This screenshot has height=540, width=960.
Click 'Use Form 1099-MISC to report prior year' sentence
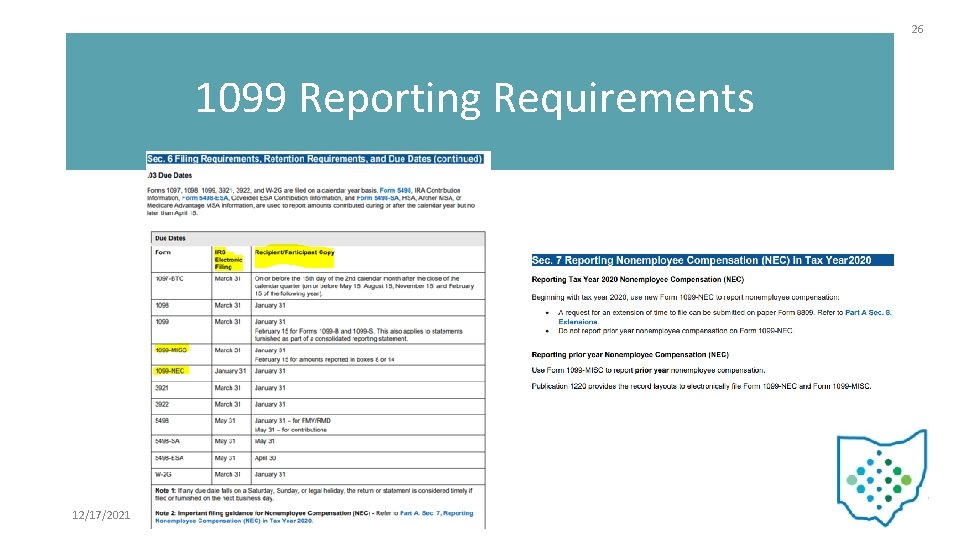(x=648, y=370)
